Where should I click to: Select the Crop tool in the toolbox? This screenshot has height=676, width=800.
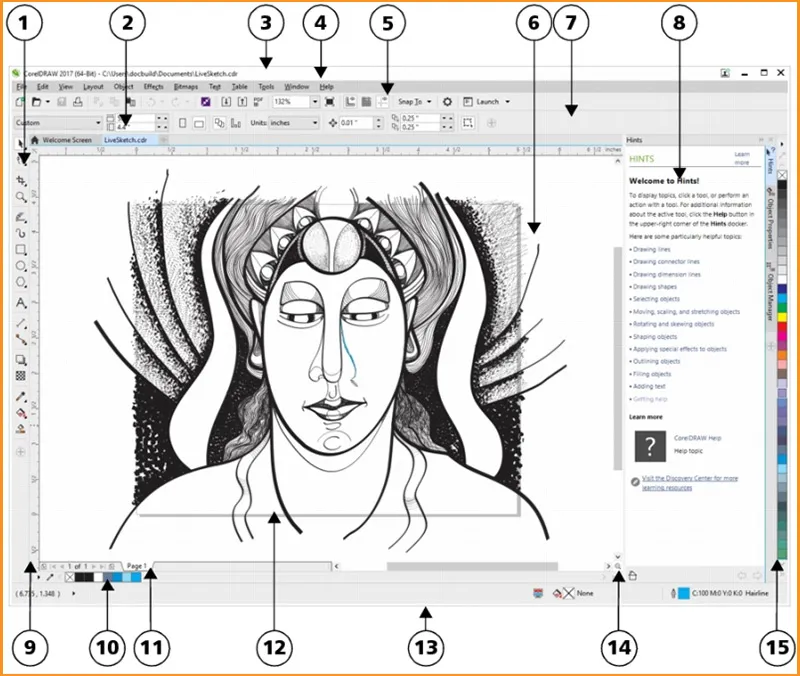(21, 180)
